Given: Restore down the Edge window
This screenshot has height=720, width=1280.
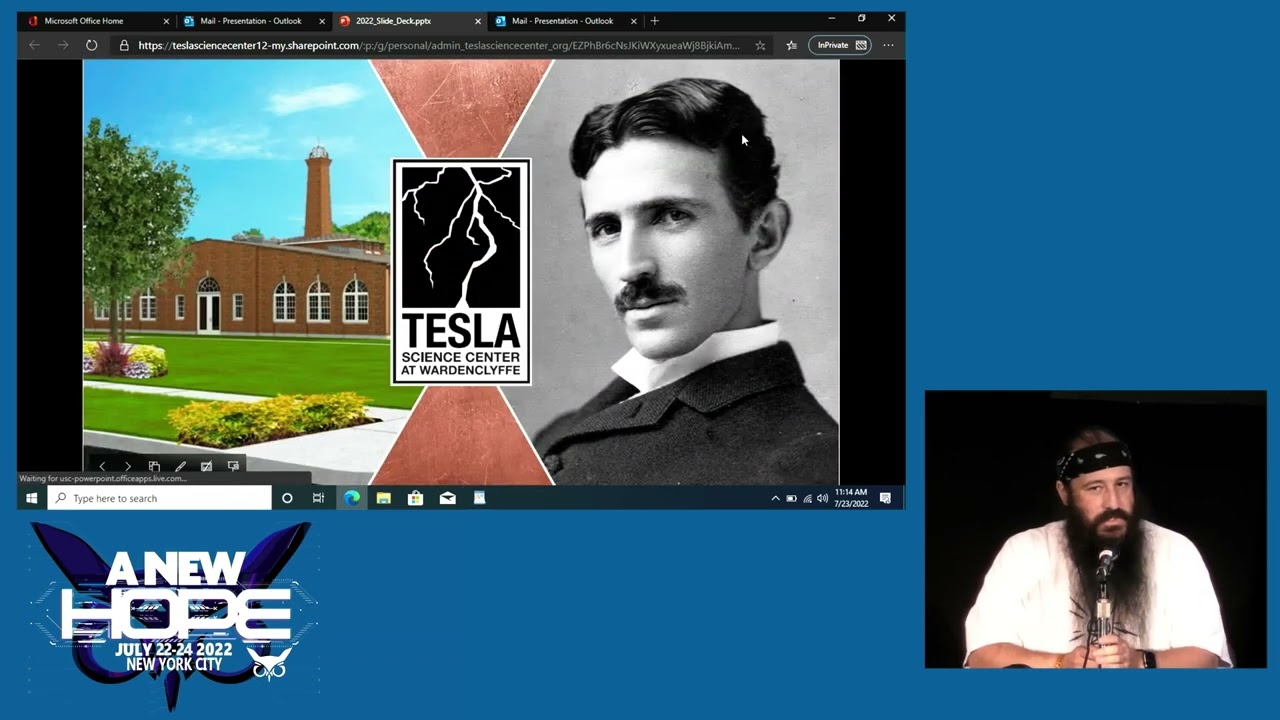Looking at the screenshot, I should click(x=861, y=19).
